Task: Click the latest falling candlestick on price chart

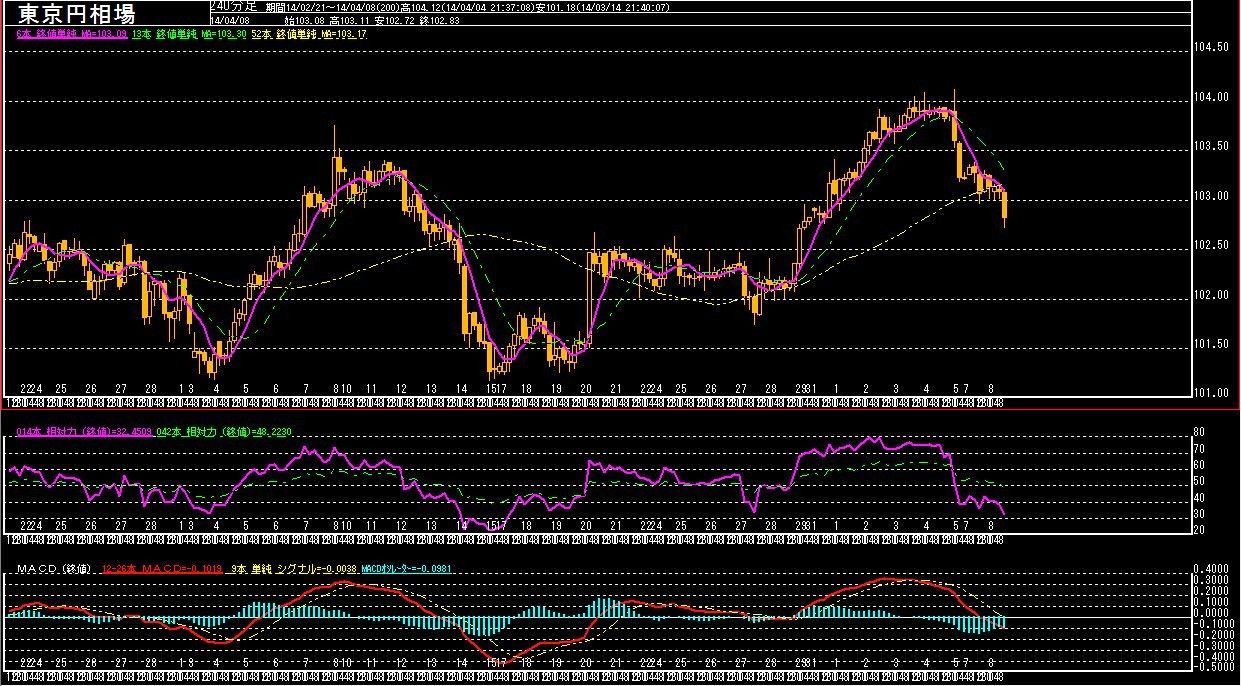Action: (x=1004, y=206)
